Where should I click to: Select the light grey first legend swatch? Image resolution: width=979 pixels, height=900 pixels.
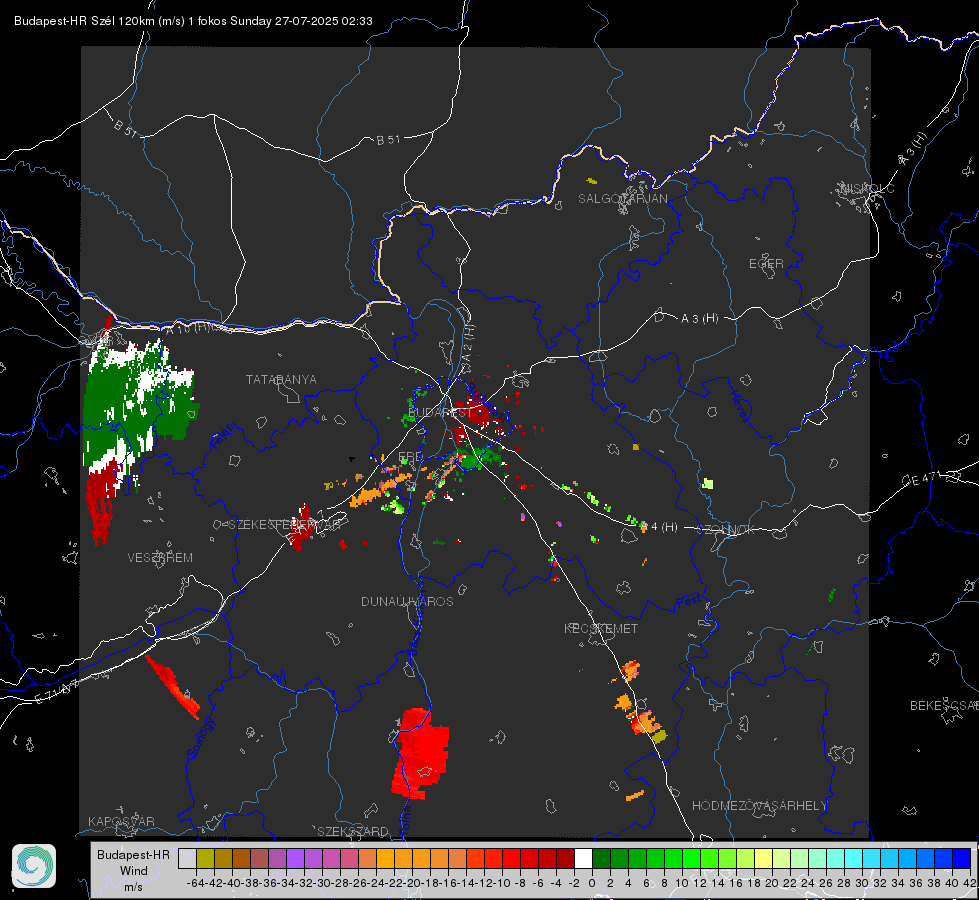pyautogui.click(x=187, y=858)
